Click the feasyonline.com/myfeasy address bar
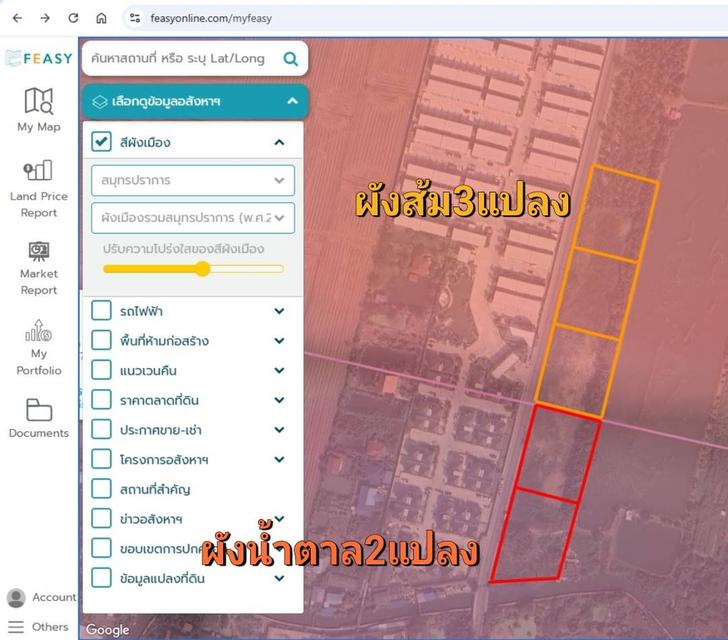 tap(211, 19)
